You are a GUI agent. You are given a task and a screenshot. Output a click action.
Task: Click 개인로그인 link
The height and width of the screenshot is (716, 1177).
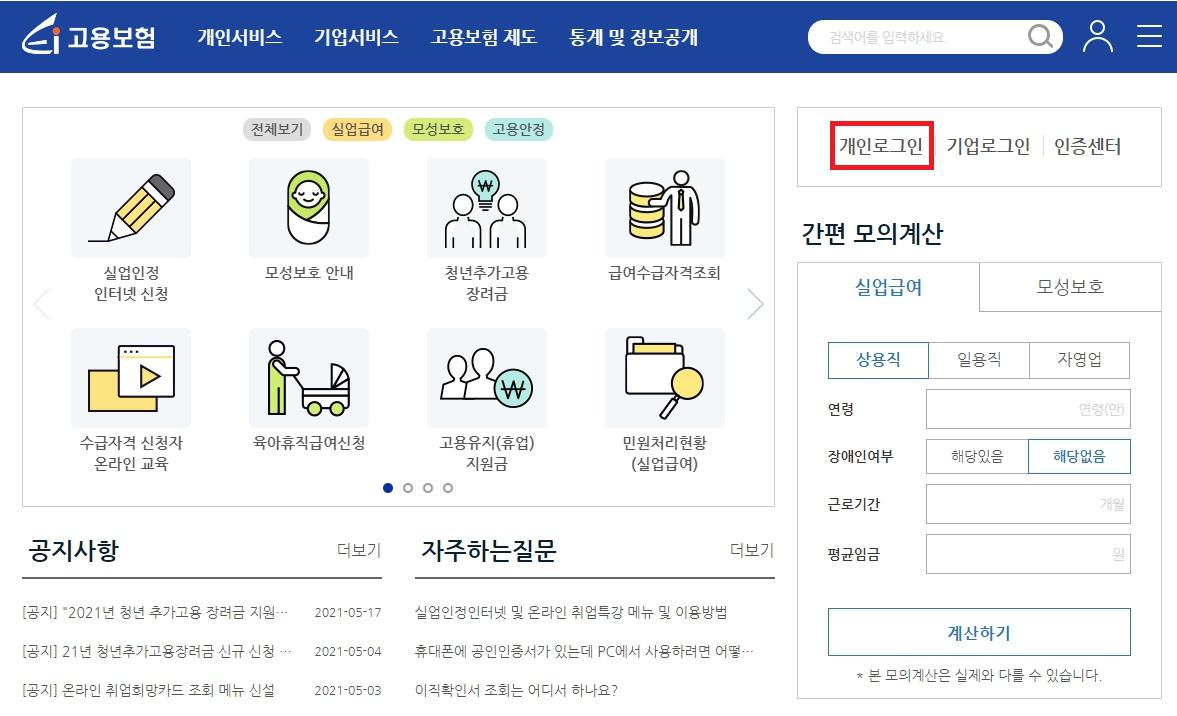pos(881,146)
